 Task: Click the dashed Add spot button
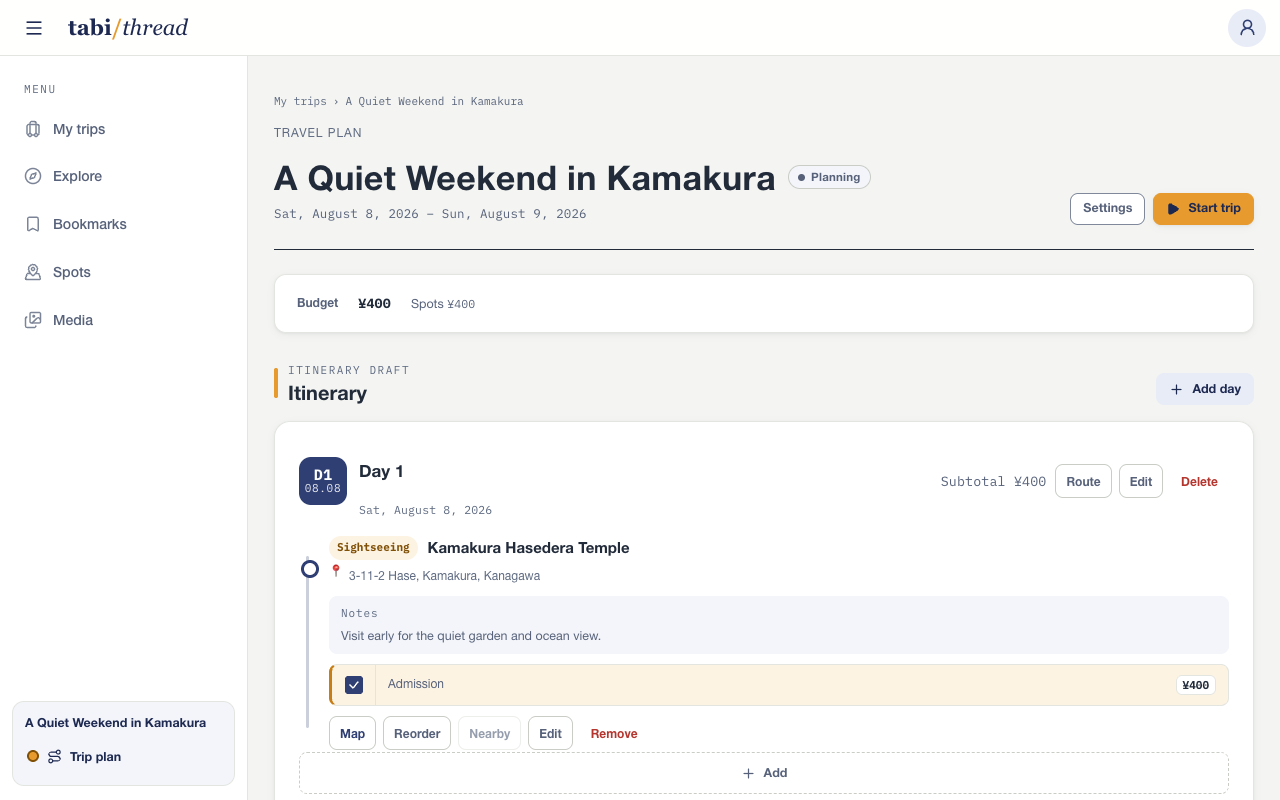point(764,773)
